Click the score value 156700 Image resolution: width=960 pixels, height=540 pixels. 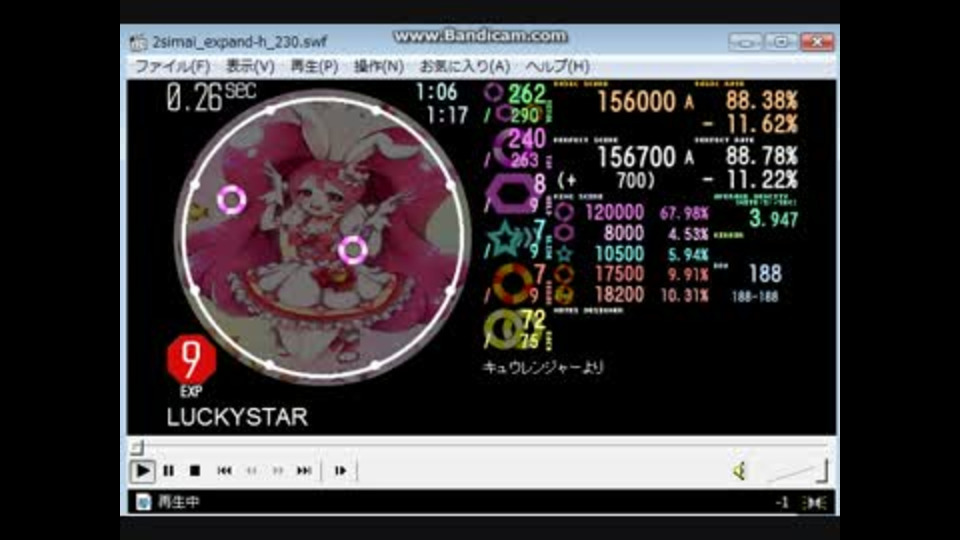click(x=636, y=157)
